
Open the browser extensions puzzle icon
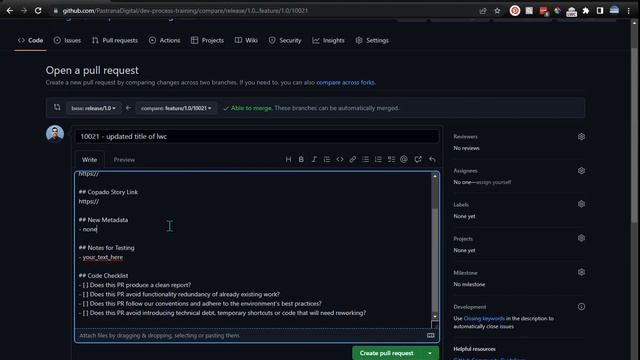(586, 11)
